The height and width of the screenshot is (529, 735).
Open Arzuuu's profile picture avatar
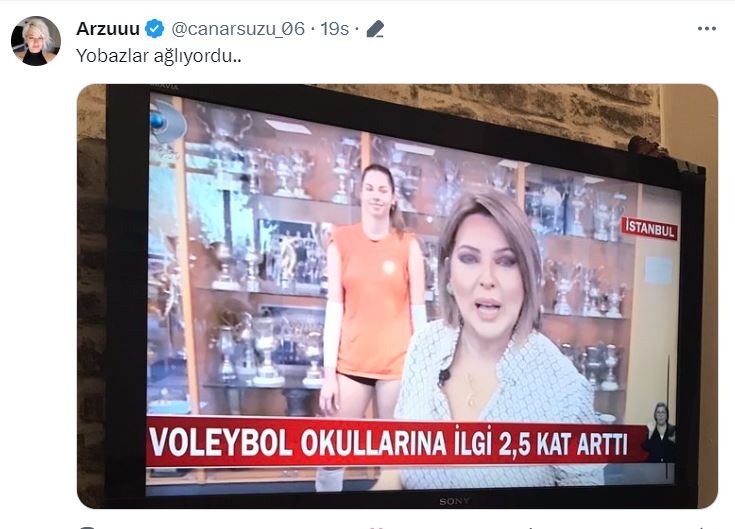point(36,41)
